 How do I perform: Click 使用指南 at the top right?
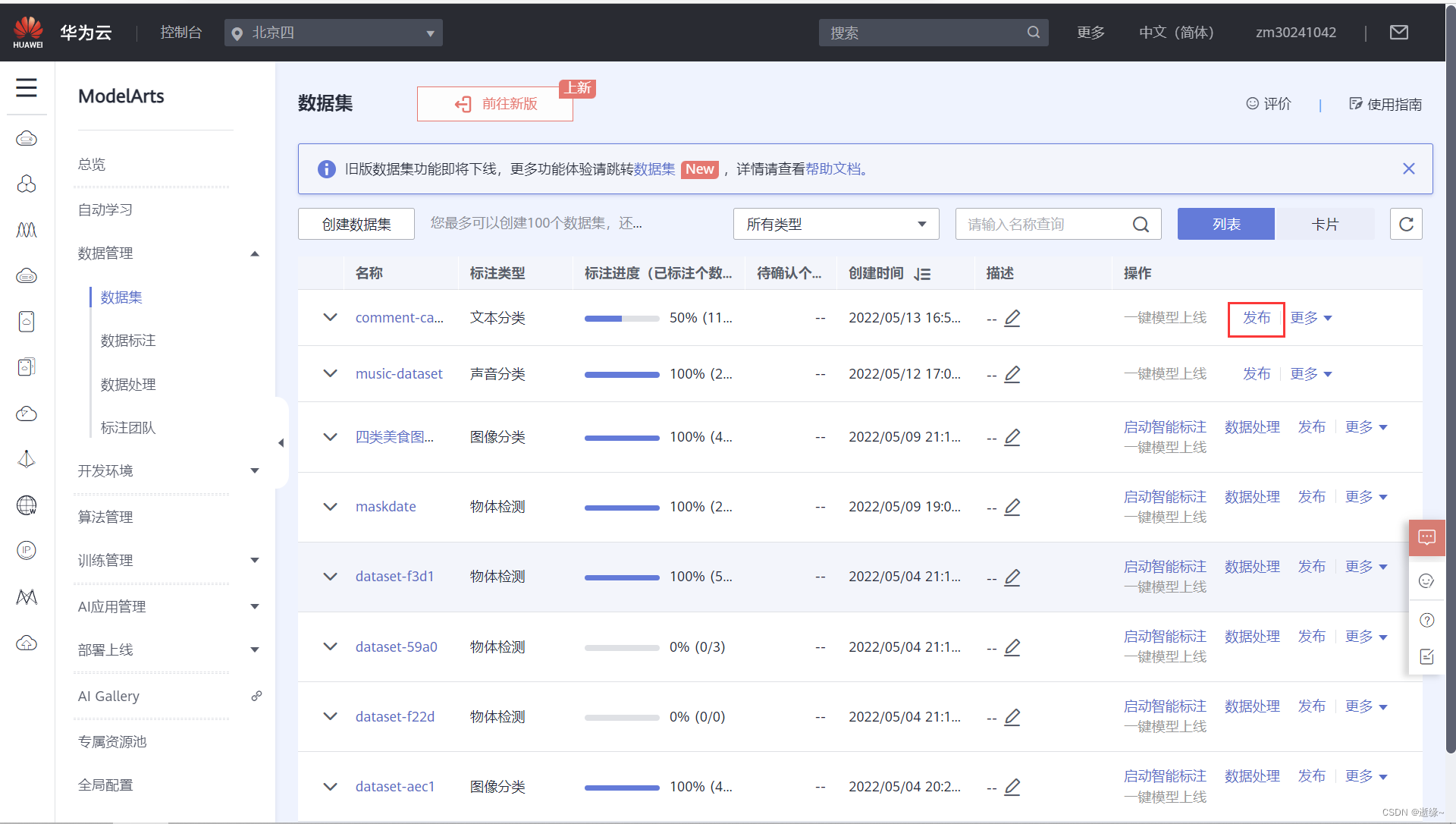coord(1385,104)
